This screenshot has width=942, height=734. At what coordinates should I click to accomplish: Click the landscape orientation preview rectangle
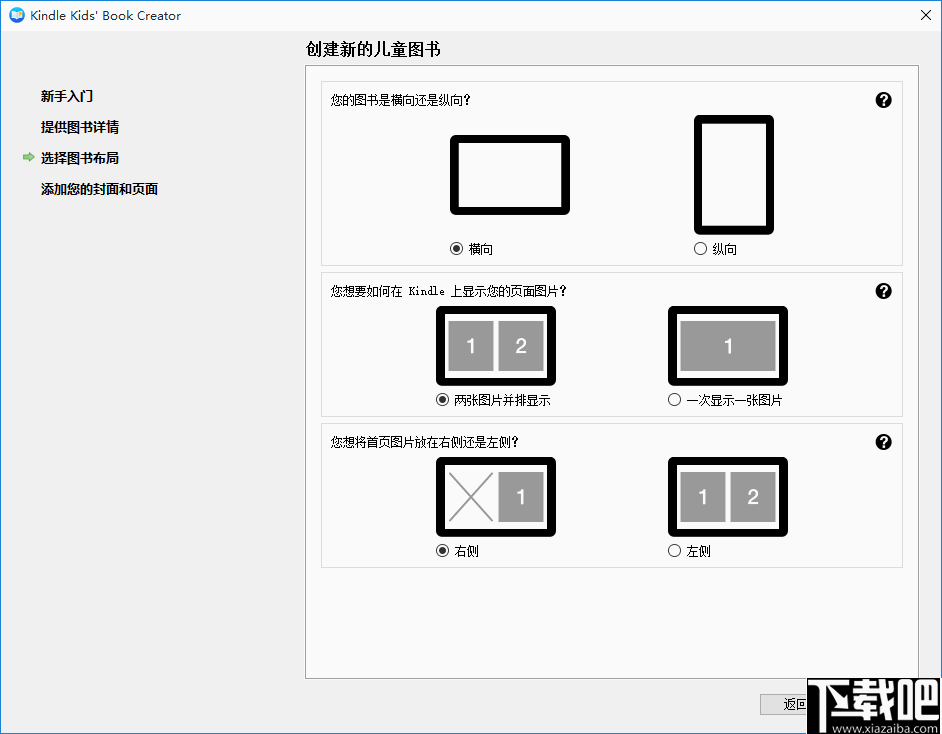[x=510, y=175]
